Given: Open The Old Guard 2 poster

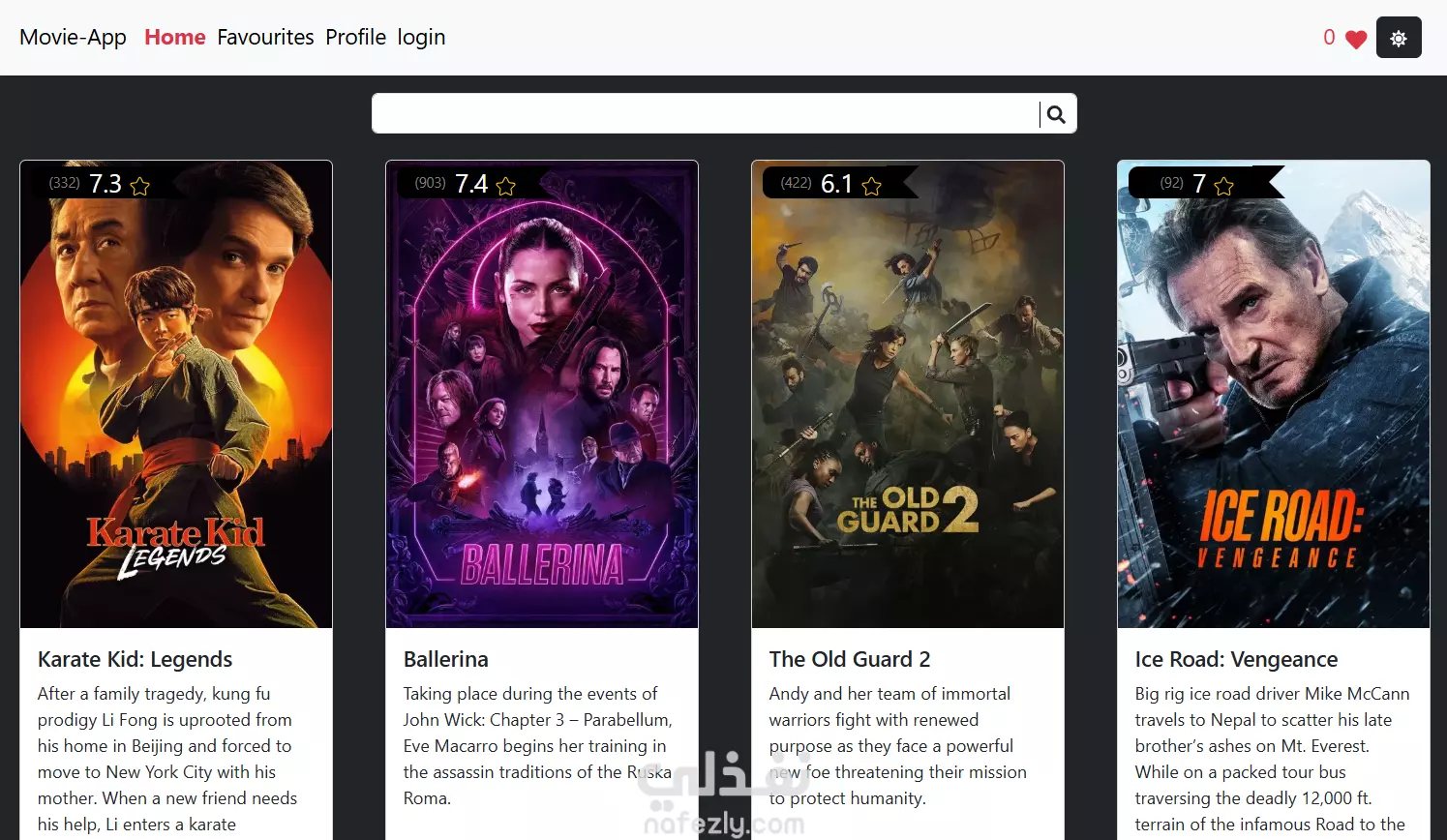Looking at the screenshot, I should pos(908,395).
